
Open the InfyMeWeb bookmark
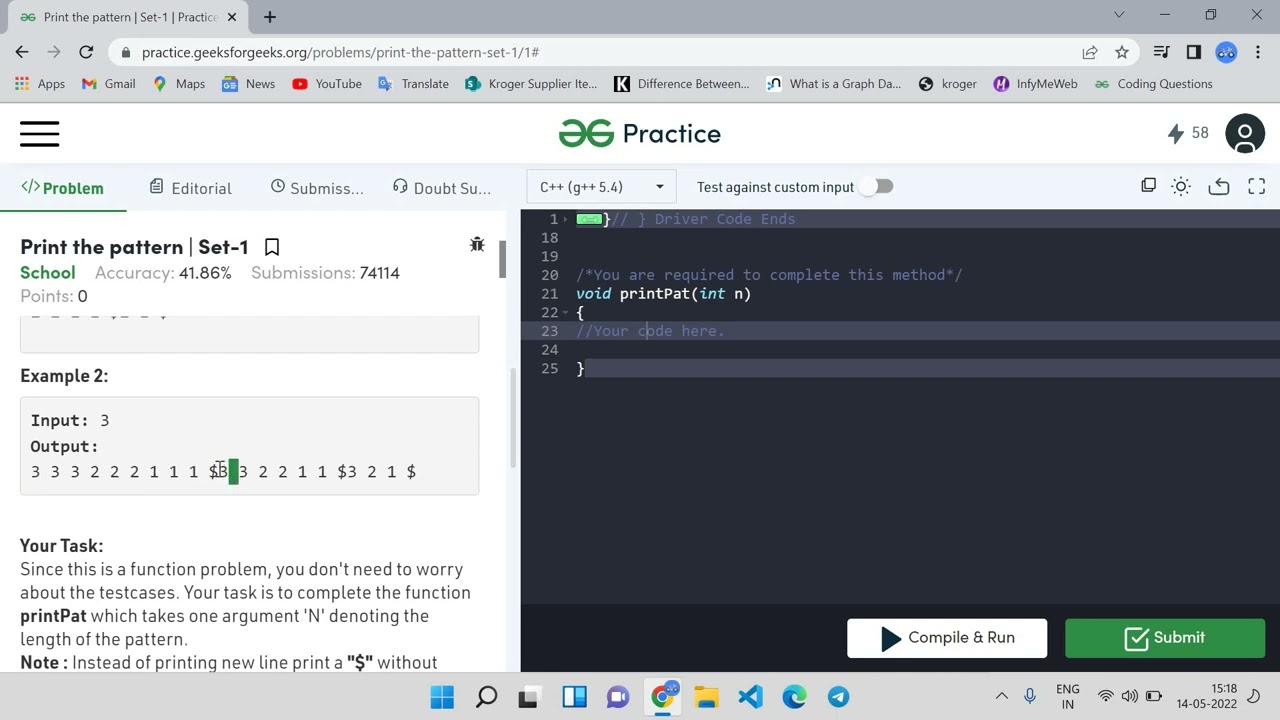pyautogui.click(x=1035, y=84)
